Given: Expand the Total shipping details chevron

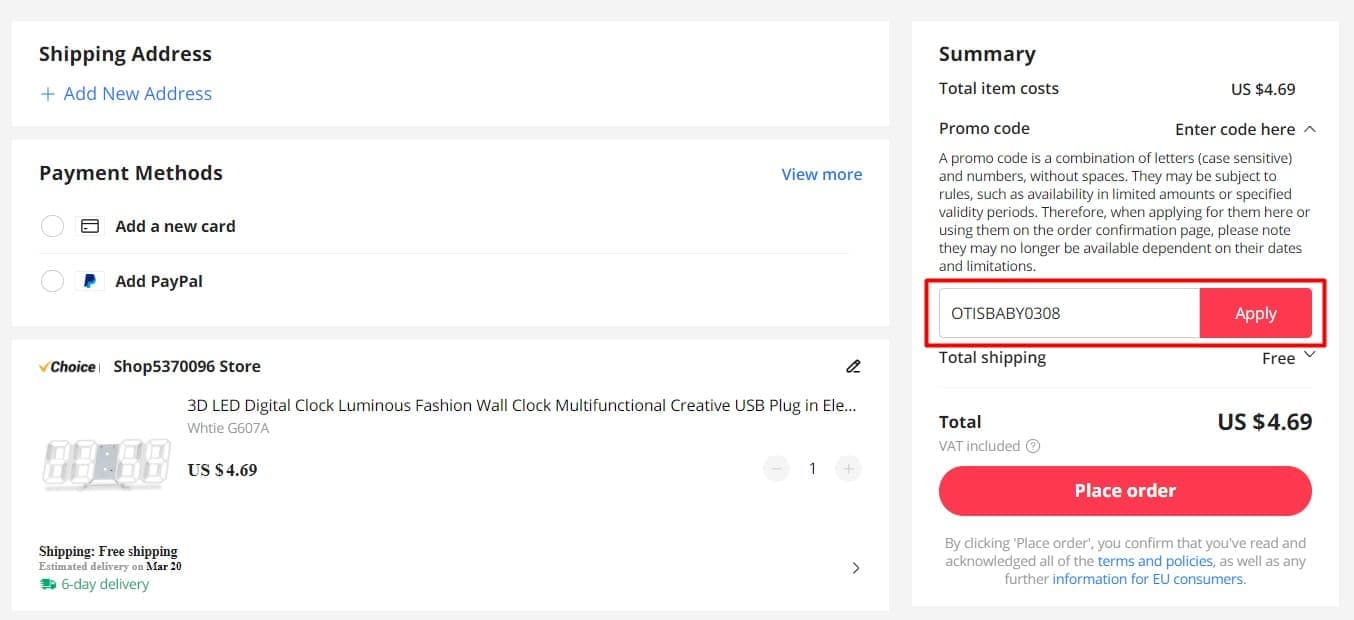Looking at the screenshot, I should tap(1310, 355).
